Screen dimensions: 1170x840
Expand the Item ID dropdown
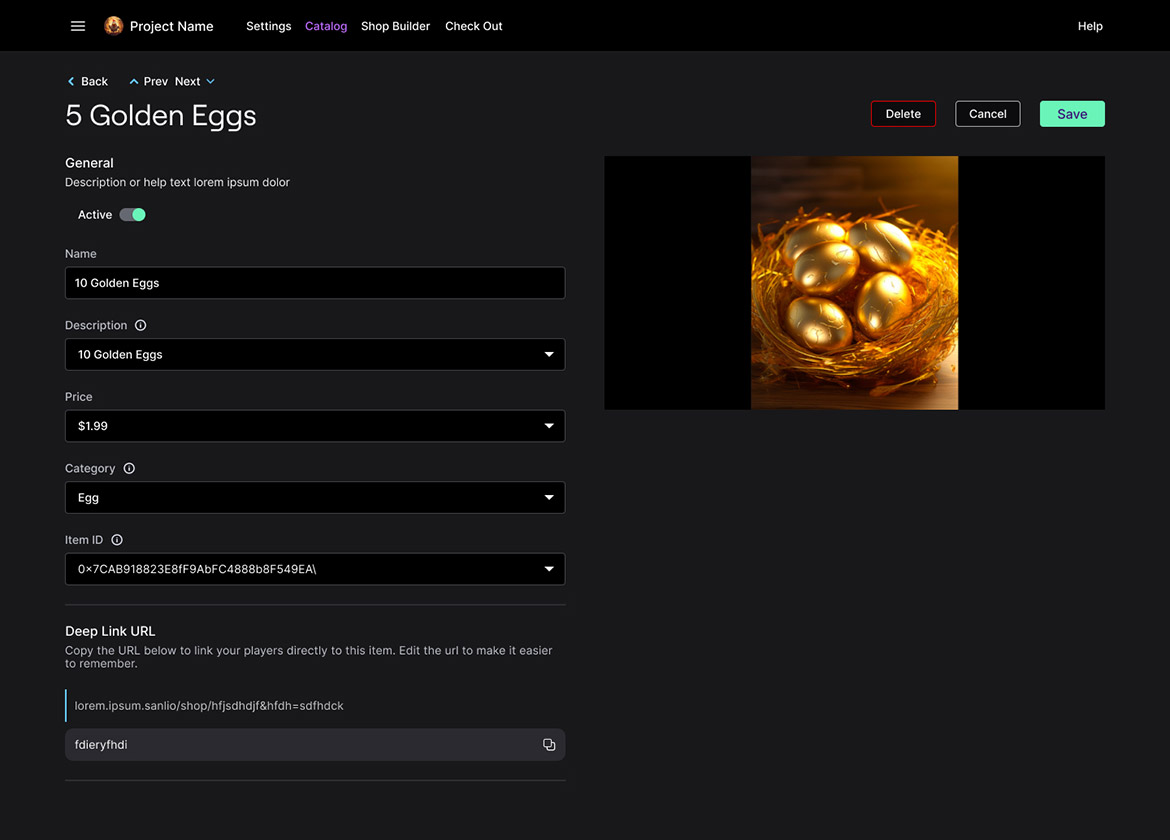tap(549, 569)
